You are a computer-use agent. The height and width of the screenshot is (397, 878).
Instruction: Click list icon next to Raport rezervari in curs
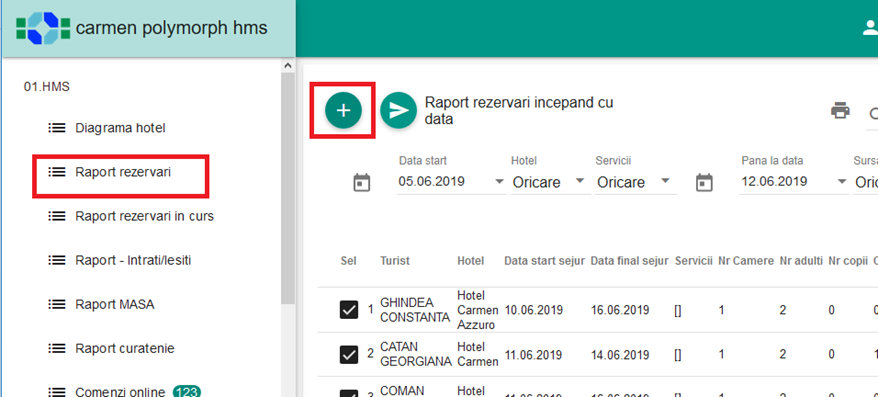tap(56, 216)
